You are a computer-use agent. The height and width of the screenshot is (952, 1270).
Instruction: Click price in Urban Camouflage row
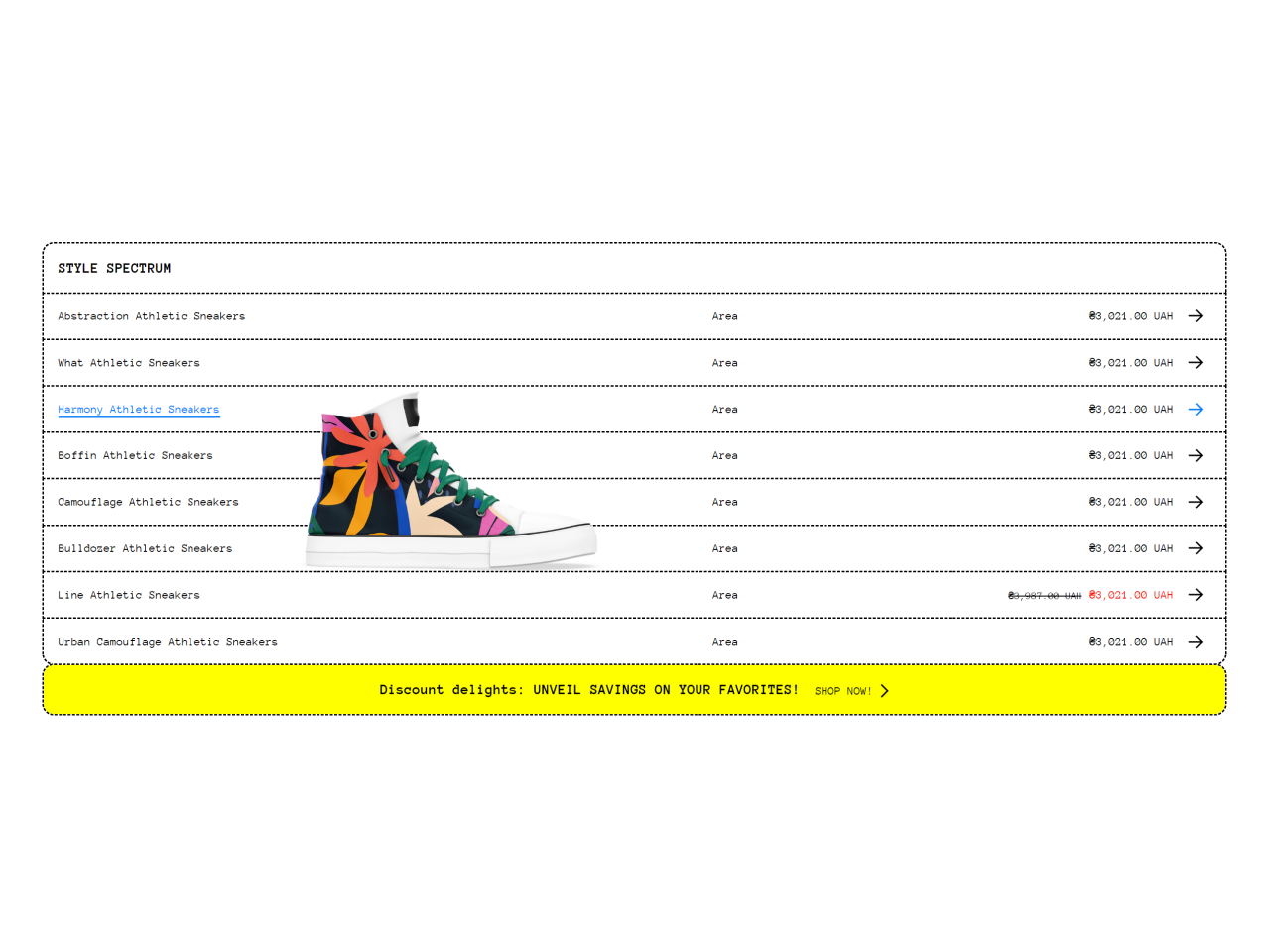pyautogui.click(x=1131, y=642)
